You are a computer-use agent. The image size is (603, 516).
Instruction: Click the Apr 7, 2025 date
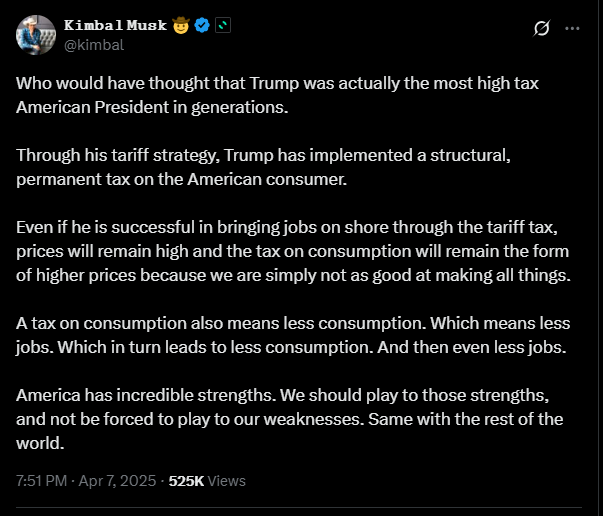(121, 481)
